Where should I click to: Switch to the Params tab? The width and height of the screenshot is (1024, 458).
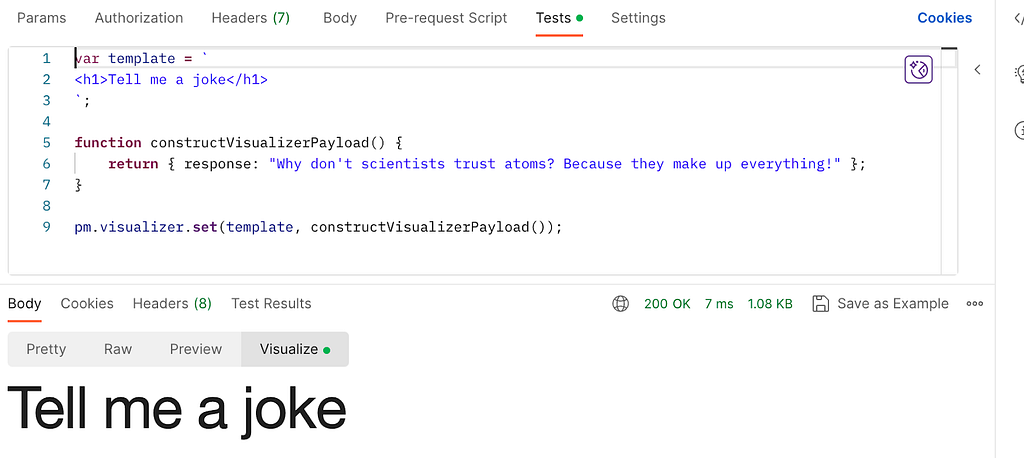42,18
